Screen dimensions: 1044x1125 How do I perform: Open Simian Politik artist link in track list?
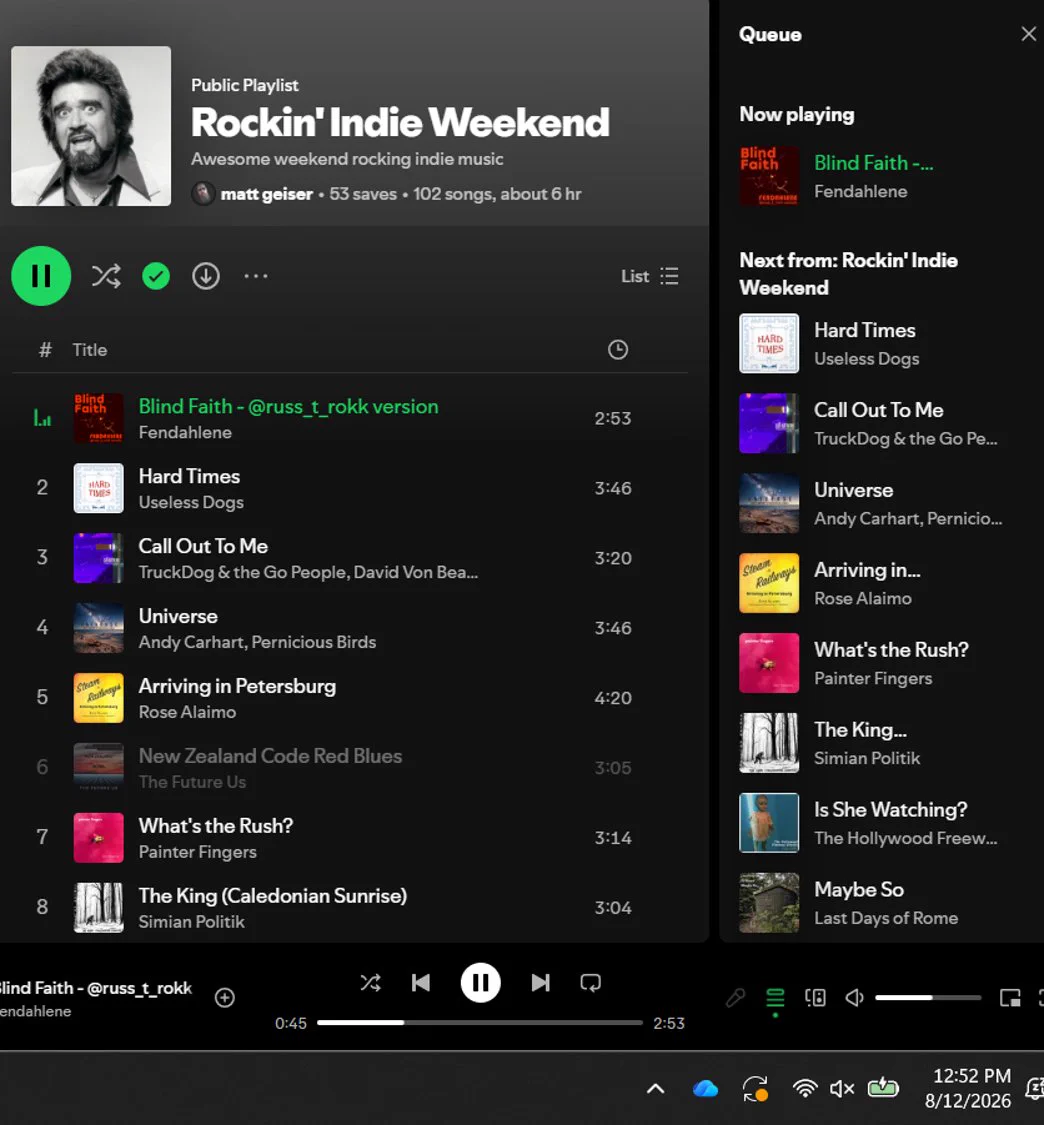click(192, 922)
